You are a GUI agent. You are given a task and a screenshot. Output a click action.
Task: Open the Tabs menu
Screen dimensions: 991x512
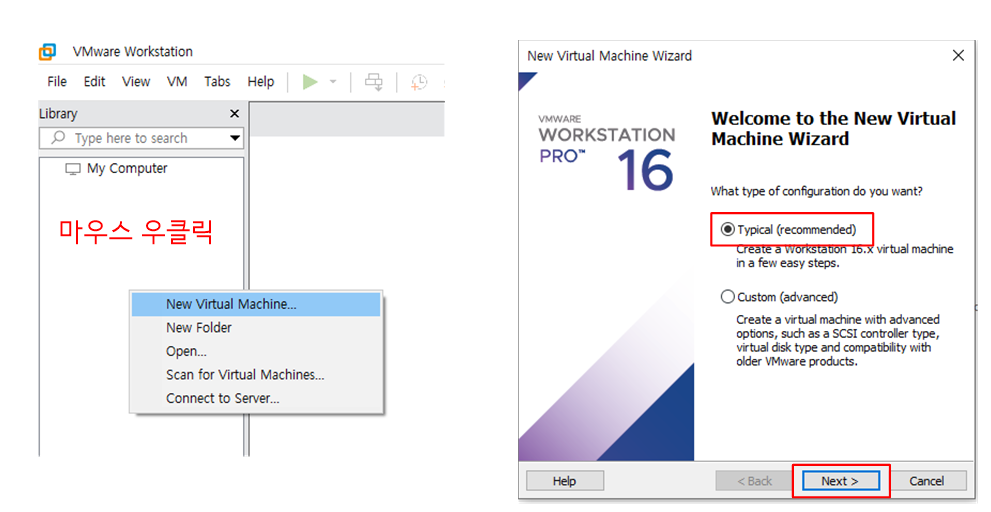(217, 82)
